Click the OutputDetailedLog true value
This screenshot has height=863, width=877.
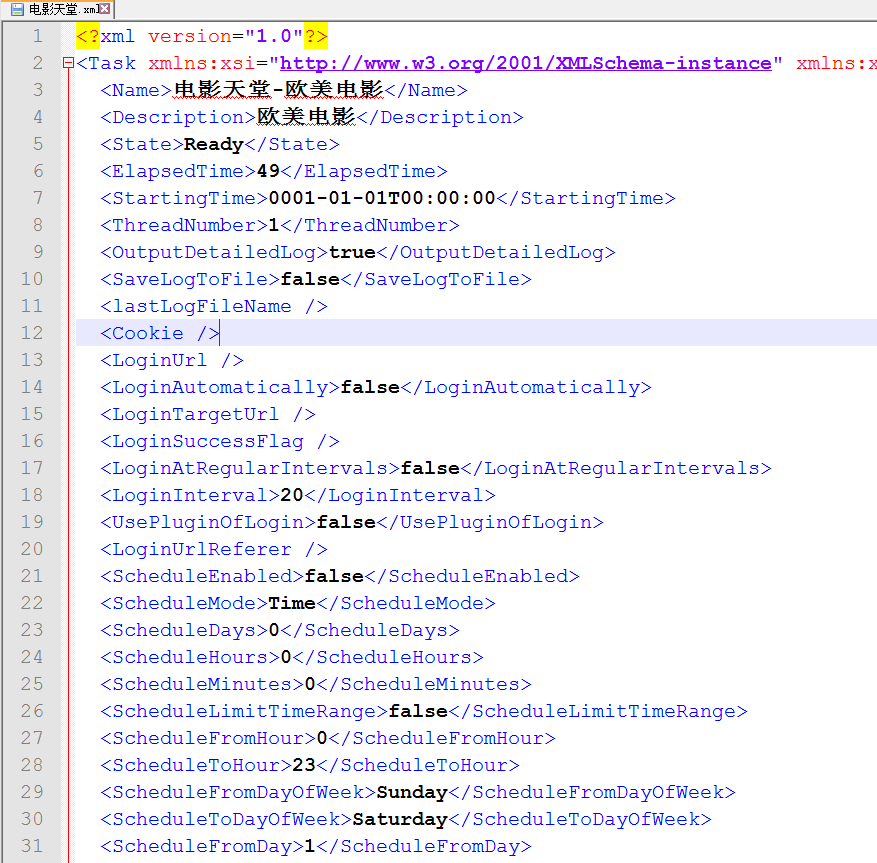pos(352,252)
